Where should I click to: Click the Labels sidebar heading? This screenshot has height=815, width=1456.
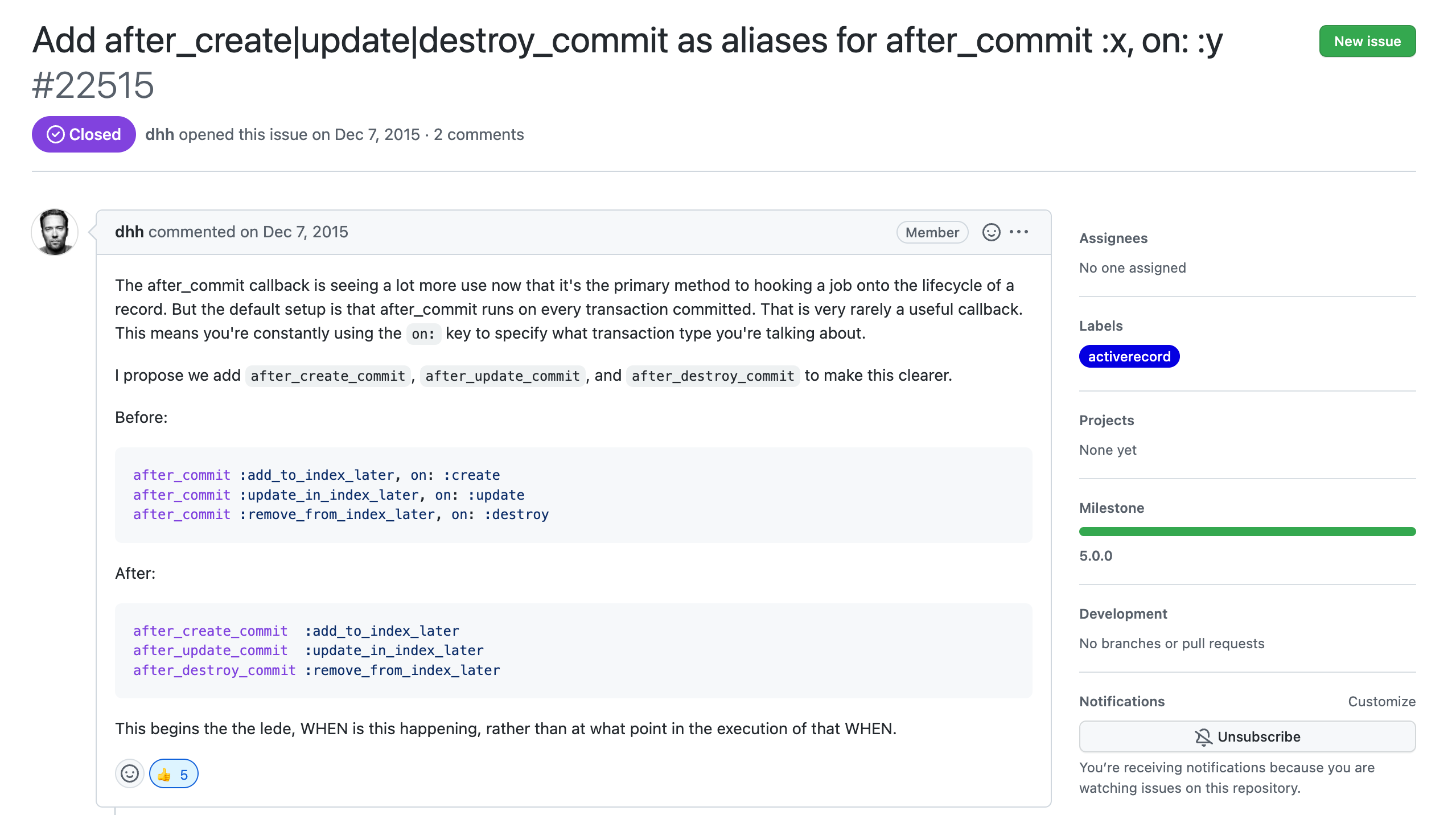point(1101,326)
